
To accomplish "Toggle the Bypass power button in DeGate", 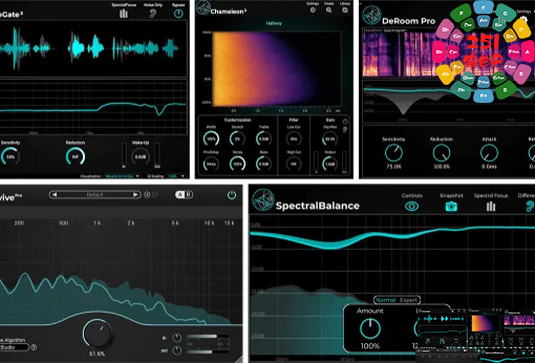I will (x=178, y=13).
